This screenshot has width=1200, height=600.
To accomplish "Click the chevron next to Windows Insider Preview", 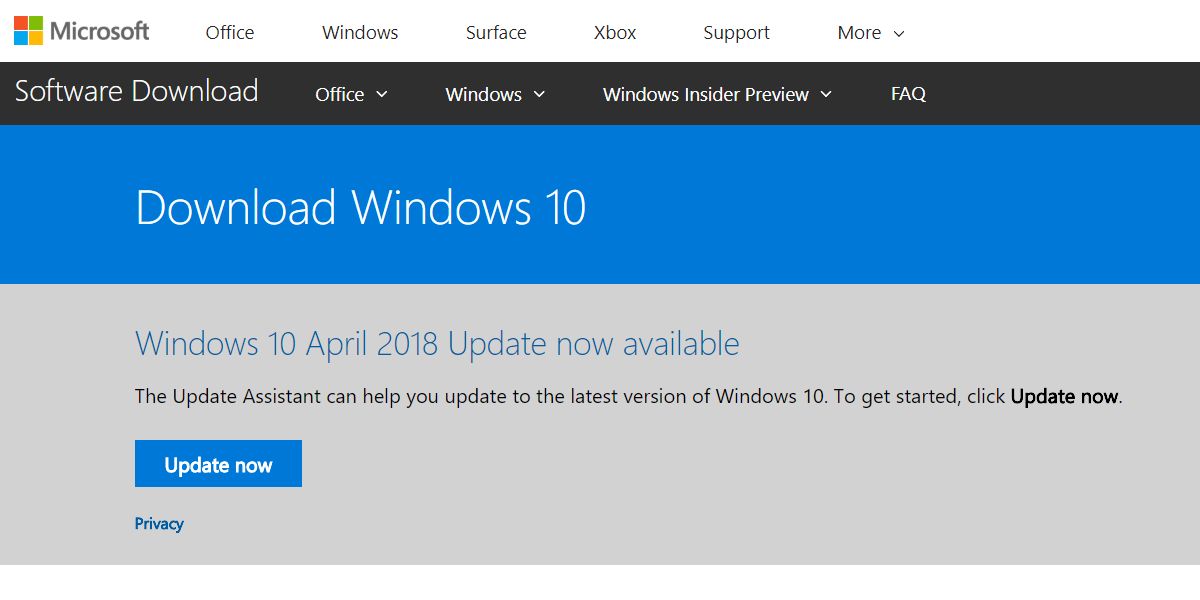I will (x=826, y=94).
